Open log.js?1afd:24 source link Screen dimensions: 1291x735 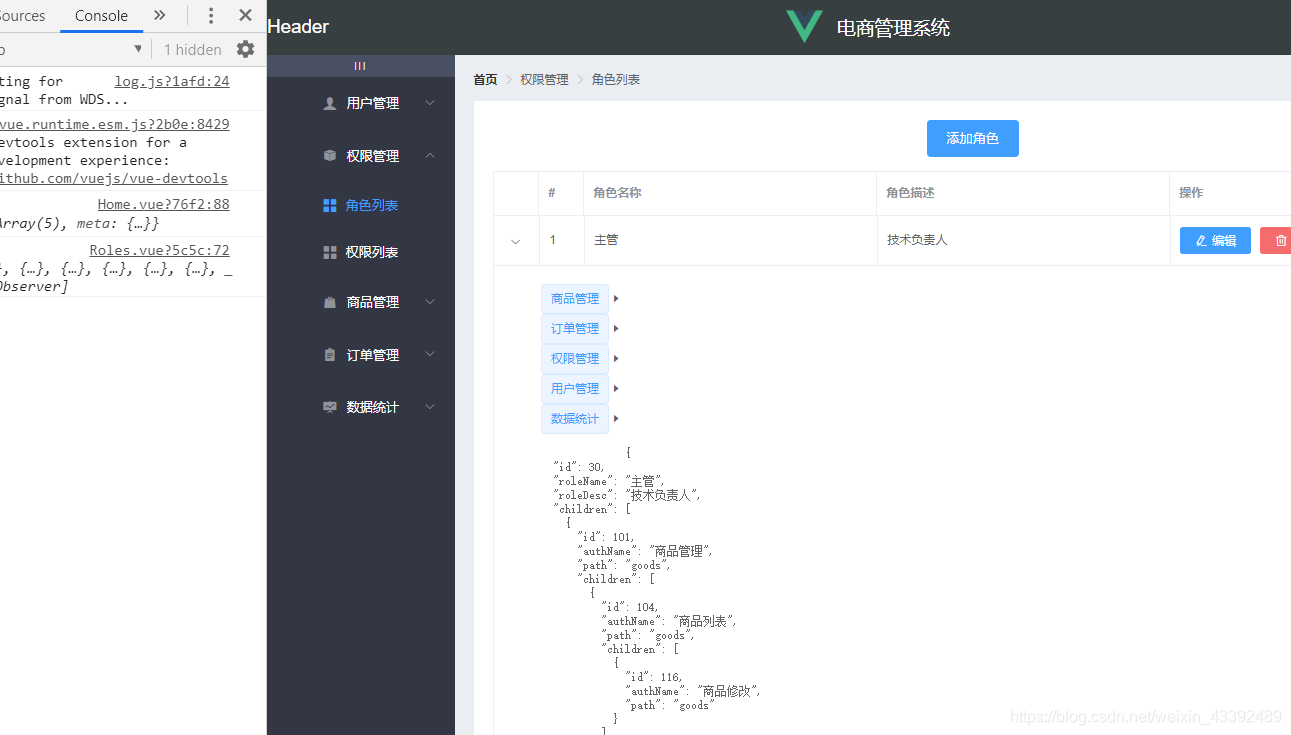(172, 81)
